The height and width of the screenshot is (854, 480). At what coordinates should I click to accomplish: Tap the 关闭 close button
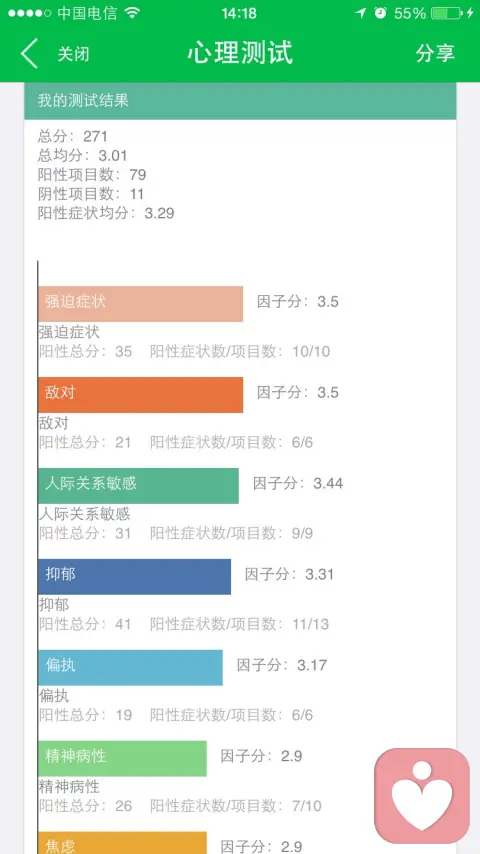click(x=74, y=54)
